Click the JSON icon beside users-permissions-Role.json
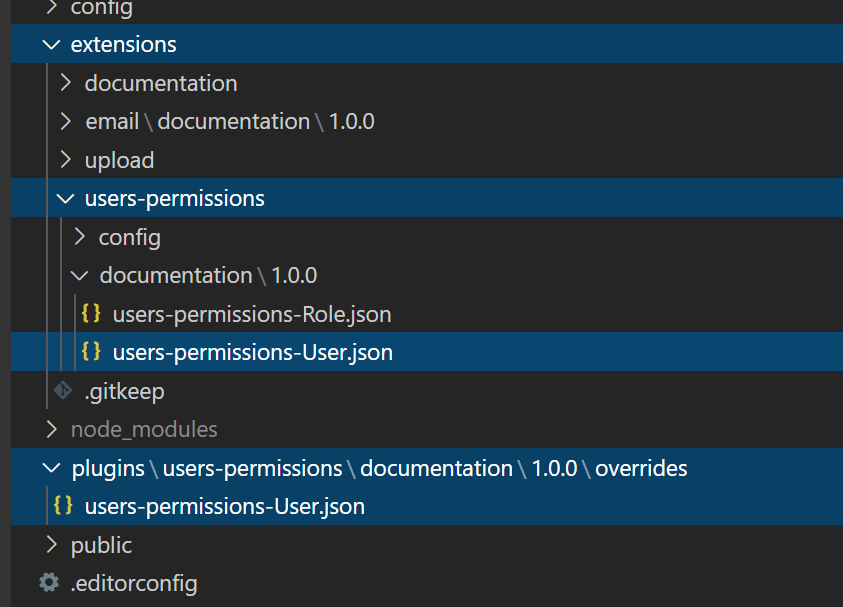The width and height of the screenshot is (843, 607). pos(90,313)
